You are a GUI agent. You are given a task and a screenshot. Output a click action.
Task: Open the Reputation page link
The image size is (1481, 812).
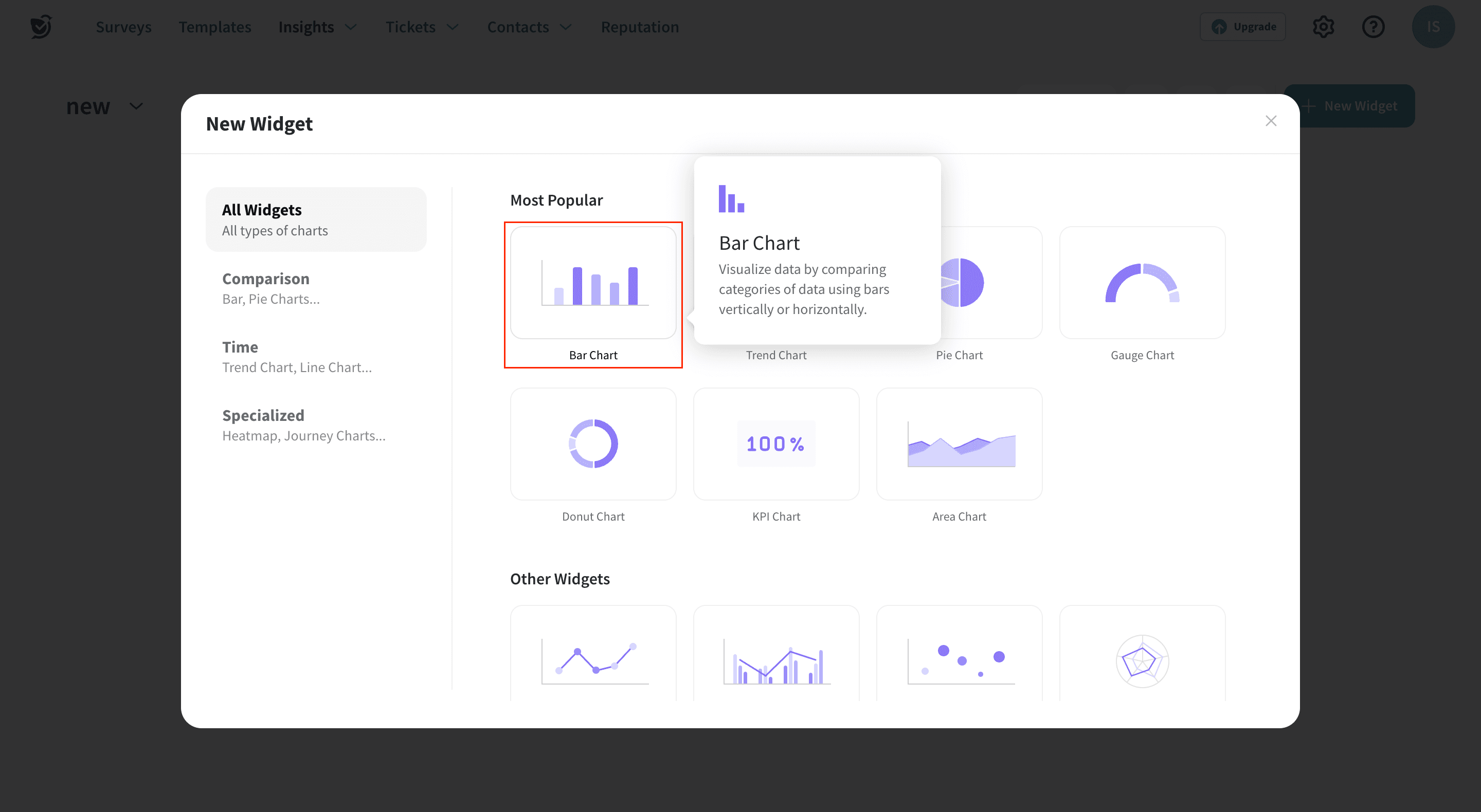tap(639, 27)
